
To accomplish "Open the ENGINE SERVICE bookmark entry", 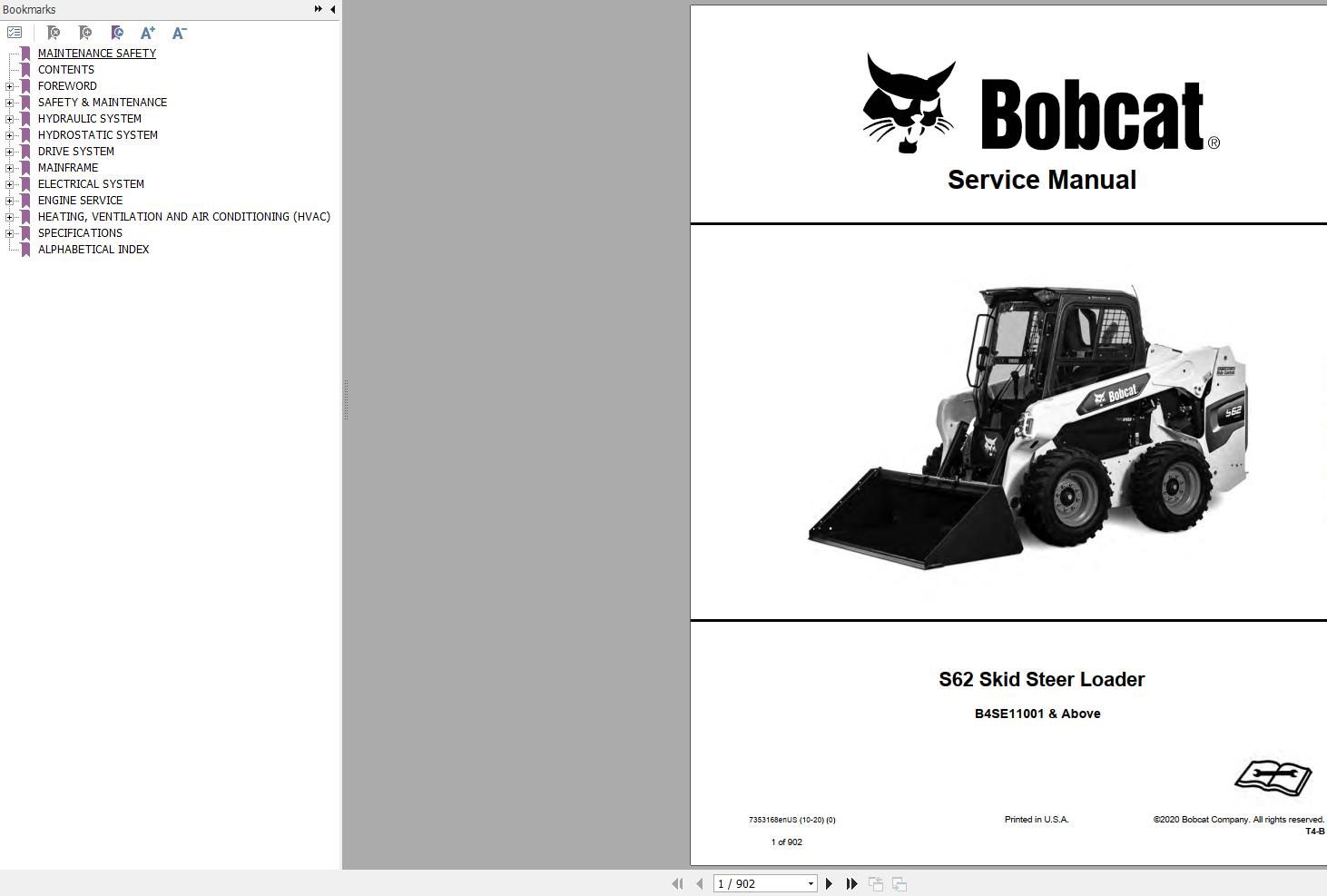I will [x=79, y=200].
